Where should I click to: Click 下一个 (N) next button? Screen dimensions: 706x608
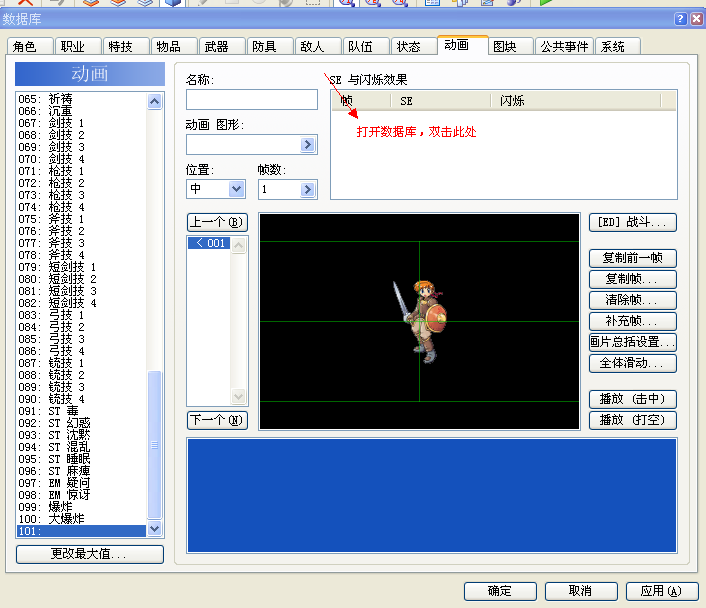click(x=217, y=420)
